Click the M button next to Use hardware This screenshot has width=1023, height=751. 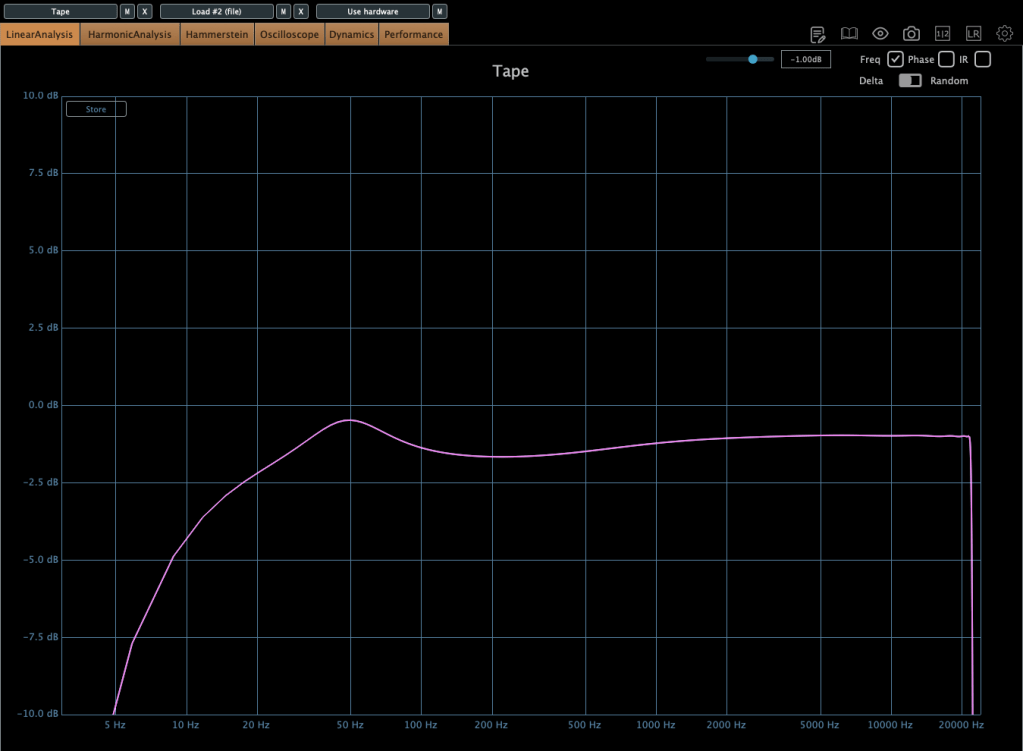[x=439, y=11]
